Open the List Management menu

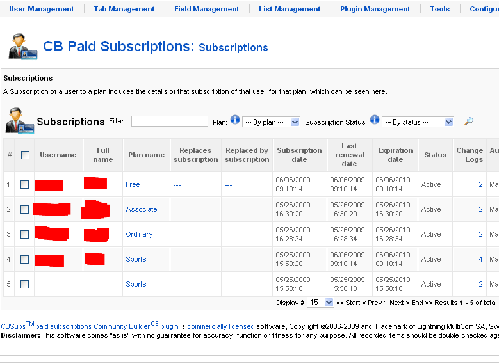(x=289, y=9)
